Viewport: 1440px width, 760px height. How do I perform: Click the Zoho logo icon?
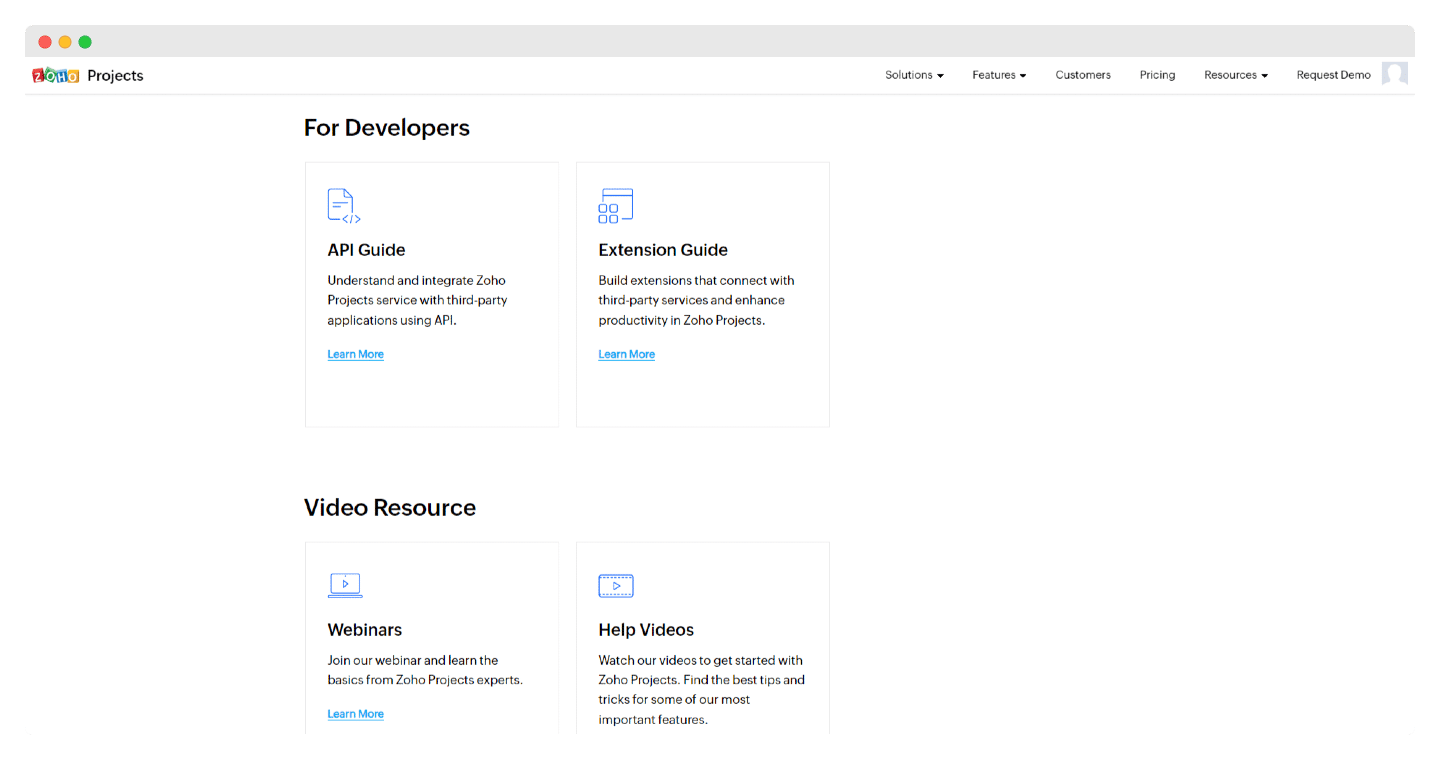(56, 75)
